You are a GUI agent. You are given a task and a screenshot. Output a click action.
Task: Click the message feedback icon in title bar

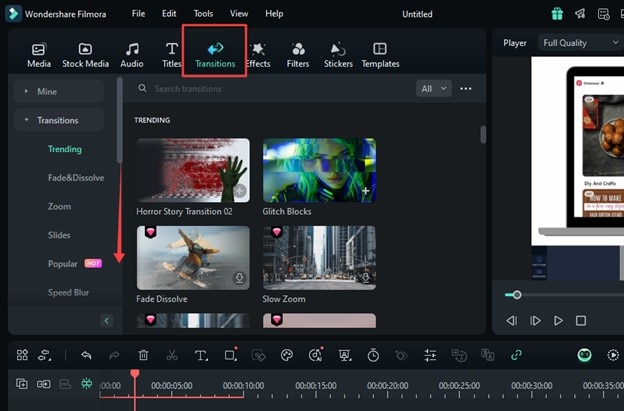(603, 14)
